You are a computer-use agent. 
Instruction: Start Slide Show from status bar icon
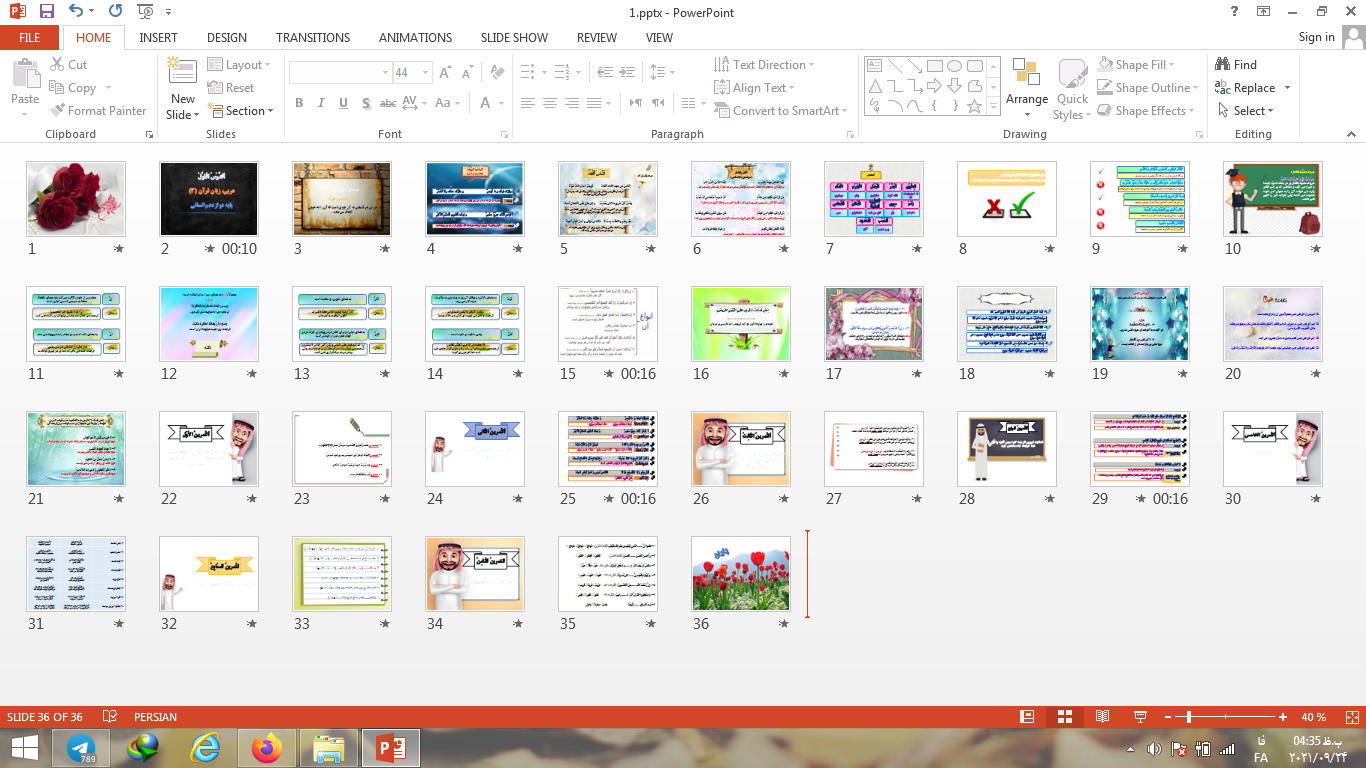pos(1139,717)
